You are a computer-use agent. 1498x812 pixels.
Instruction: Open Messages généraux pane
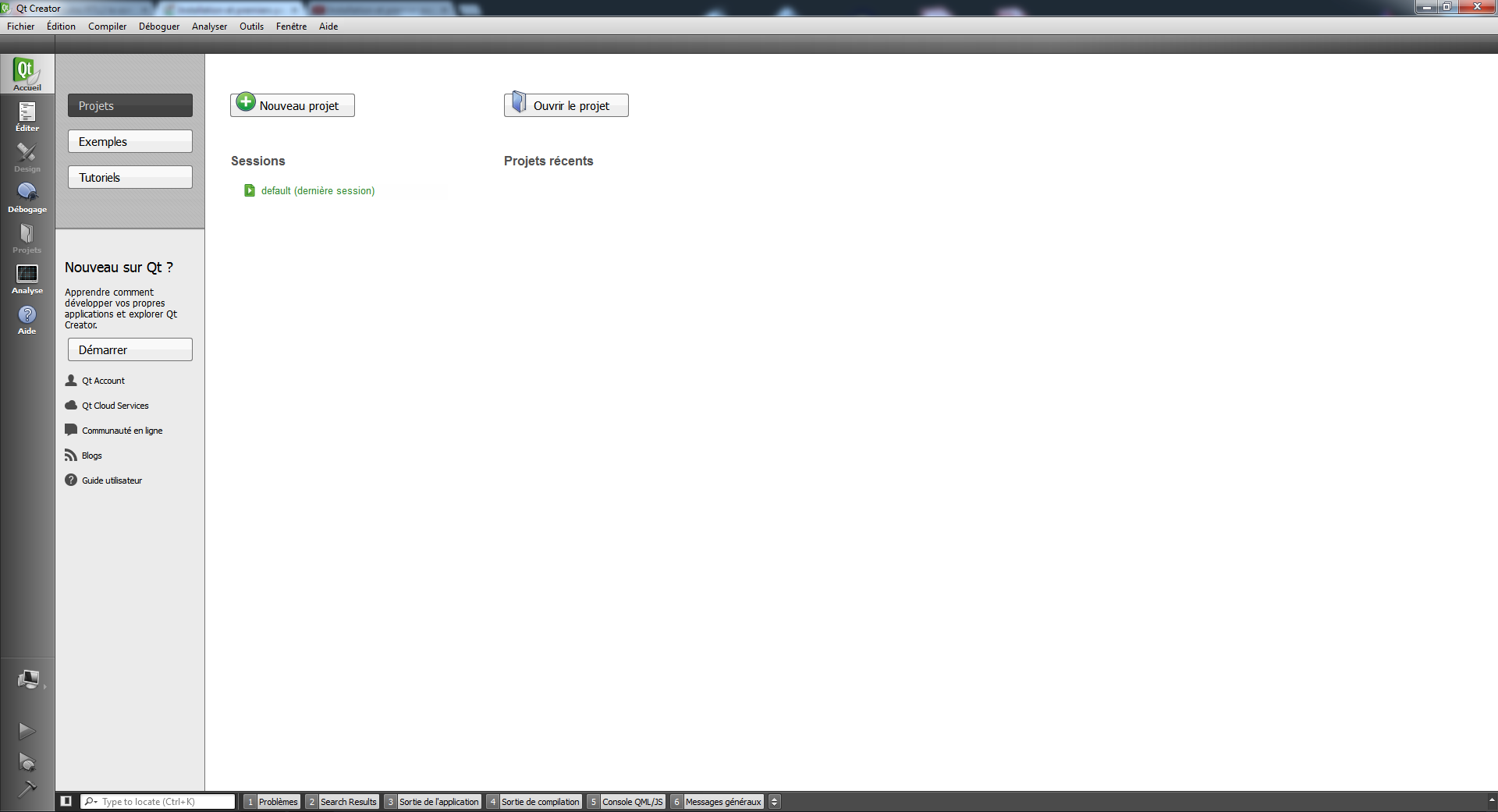point(716,801)
